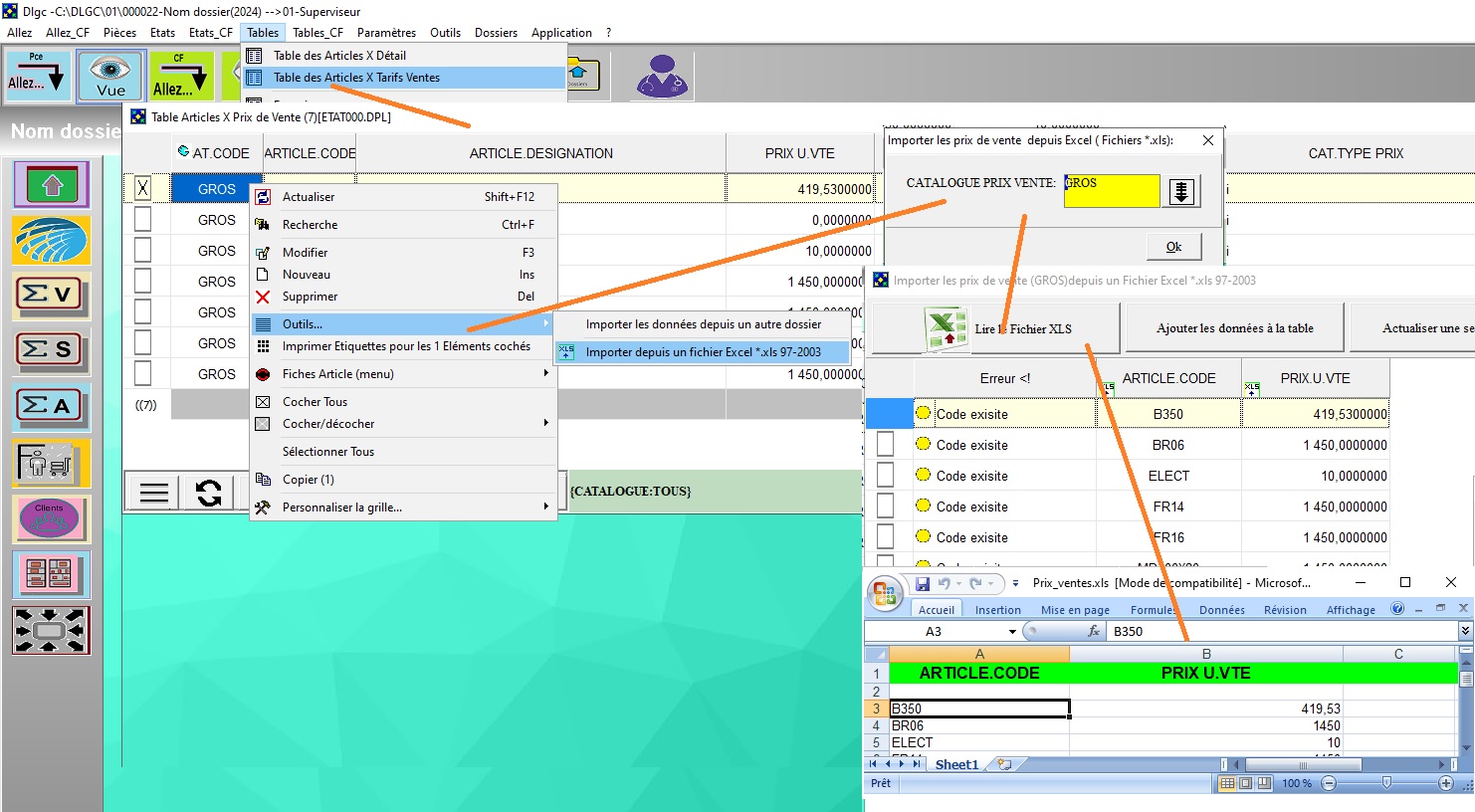Click the Excel horizontal scrollbar thumb

point(1302,764)
